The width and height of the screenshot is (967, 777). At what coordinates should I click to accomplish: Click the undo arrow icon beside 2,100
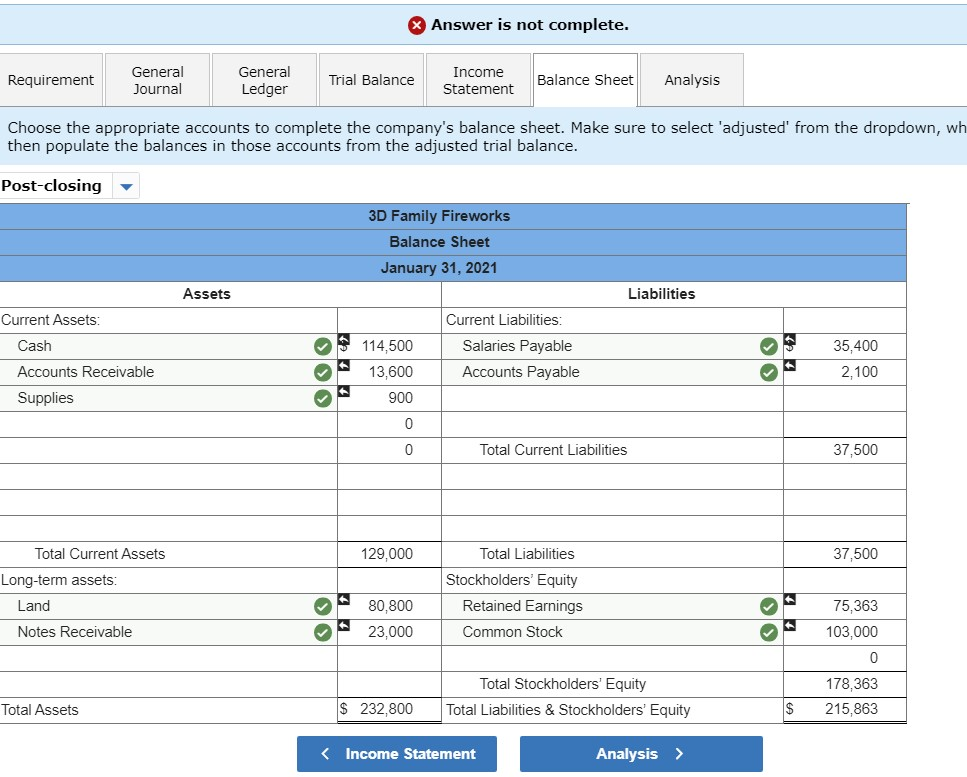pyautogui.click(x=790, y=366)
